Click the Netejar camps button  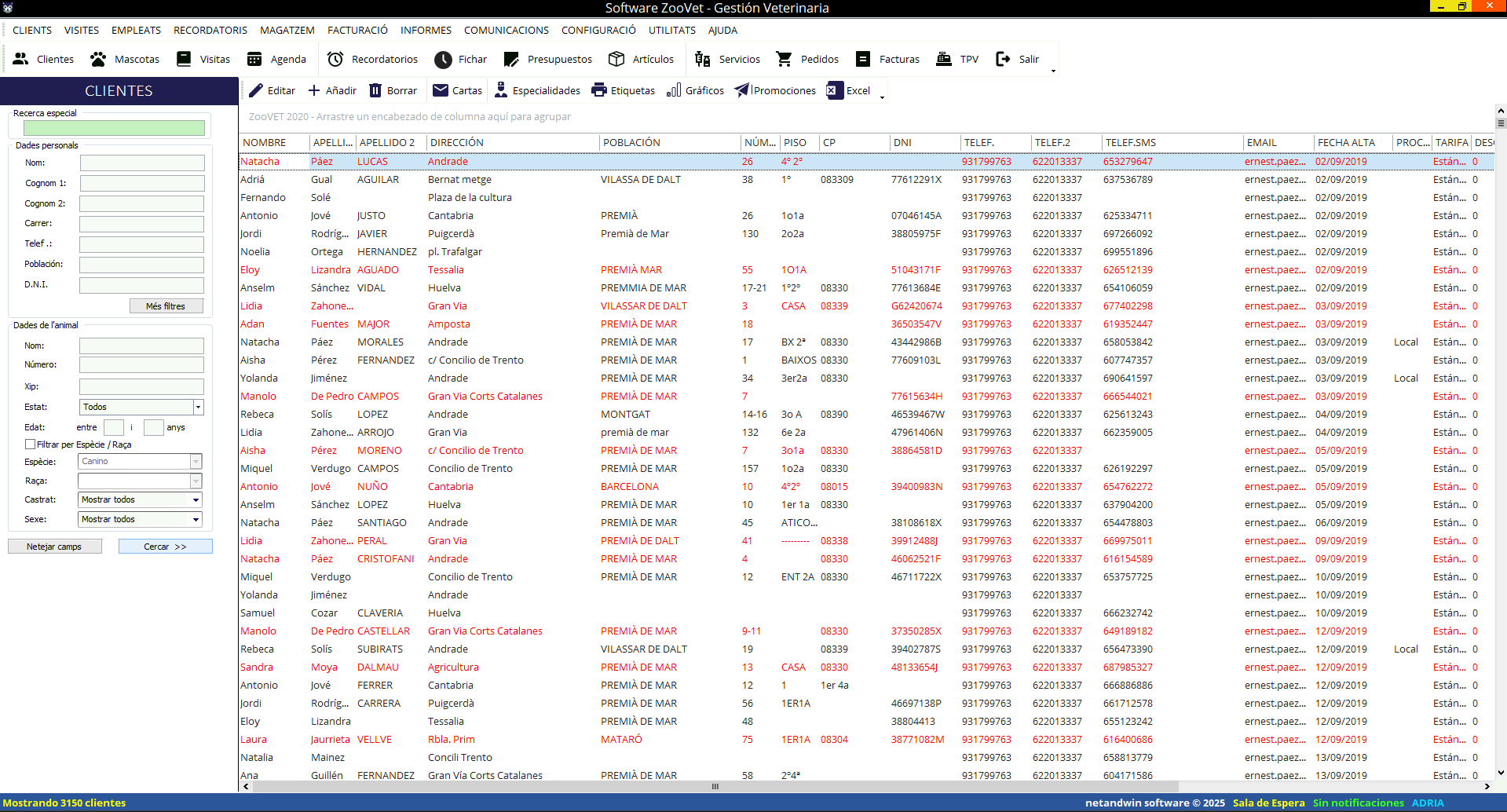click(54, 547)
